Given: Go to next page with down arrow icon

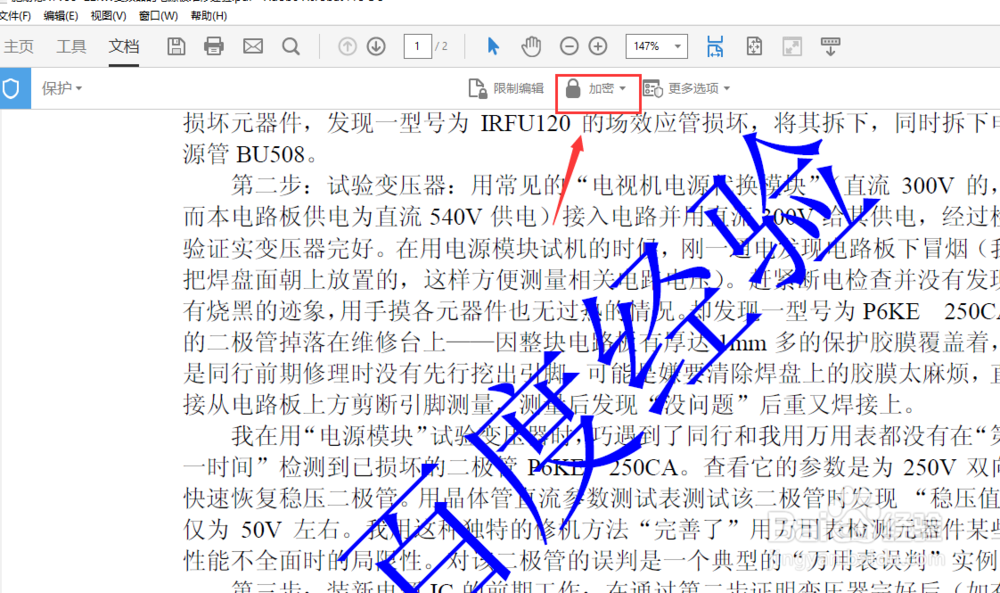Looking at the screenshot, I should 374,46.
